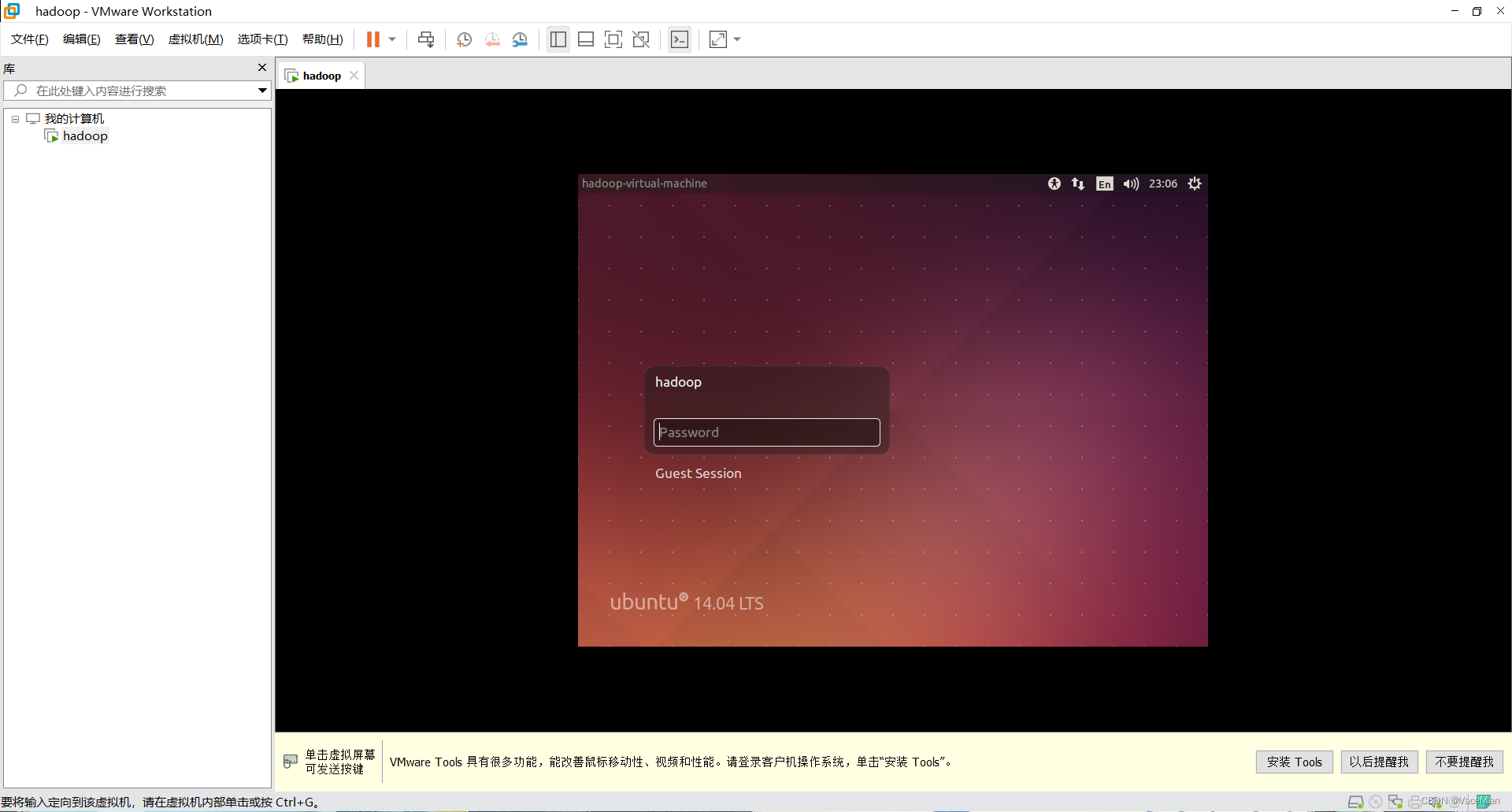Viewport: 1512px width, 812px height.
Task: Select Guest Session on the login screen
Action: 698,473
